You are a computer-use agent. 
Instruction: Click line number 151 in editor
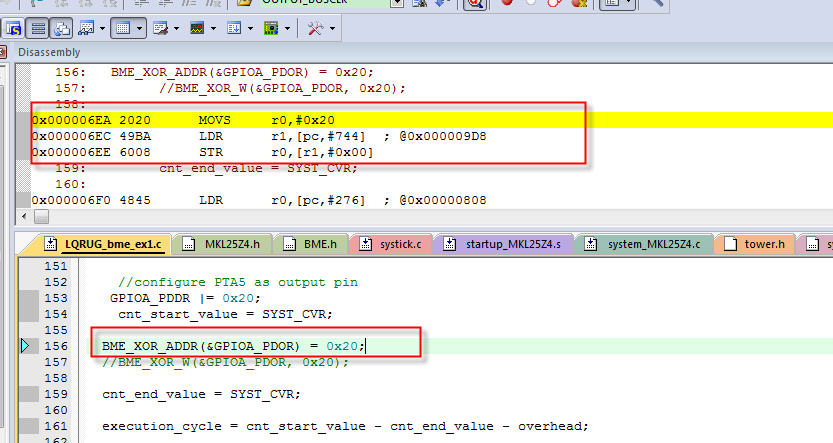pos(56,266)
